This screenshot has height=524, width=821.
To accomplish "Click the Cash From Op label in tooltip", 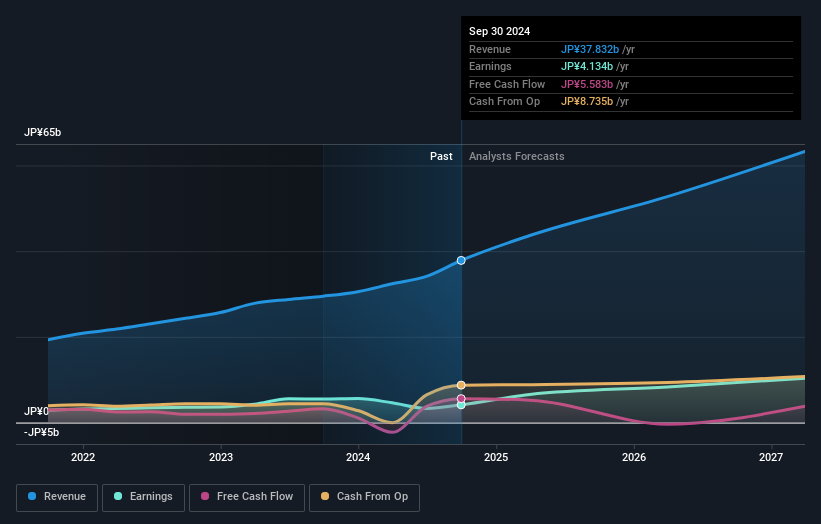I will (504, 102).
